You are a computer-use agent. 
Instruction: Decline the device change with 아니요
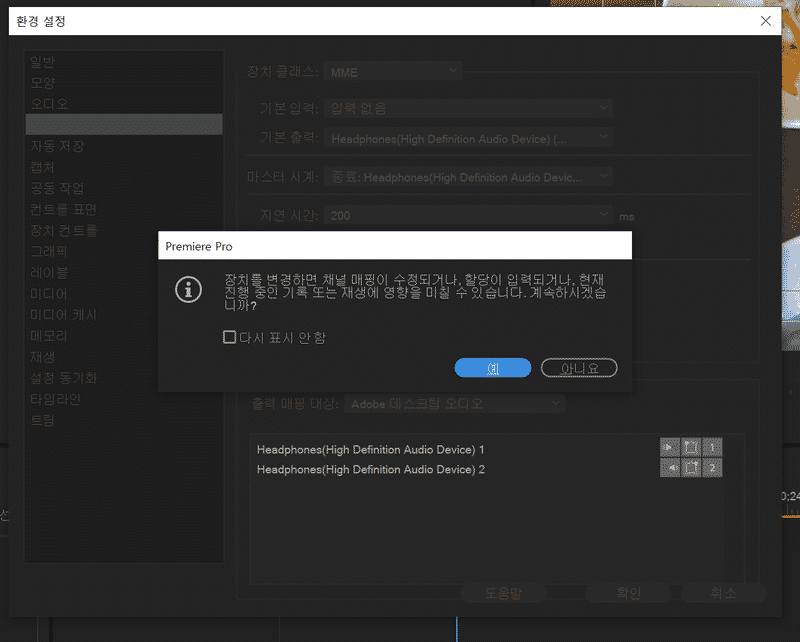click(x=579, y=368)
